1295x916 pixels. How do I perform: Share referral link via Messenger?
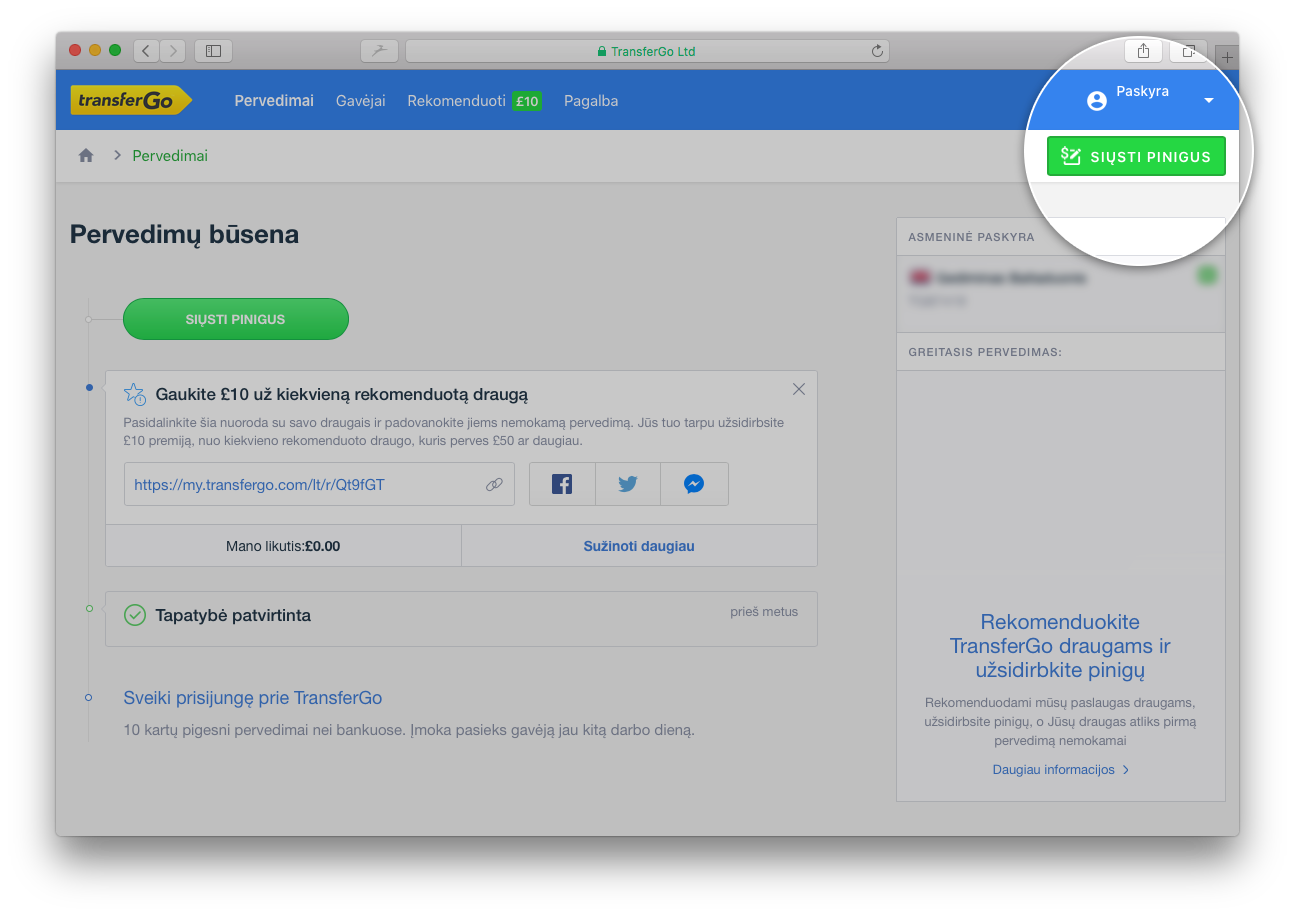(694, 484)
